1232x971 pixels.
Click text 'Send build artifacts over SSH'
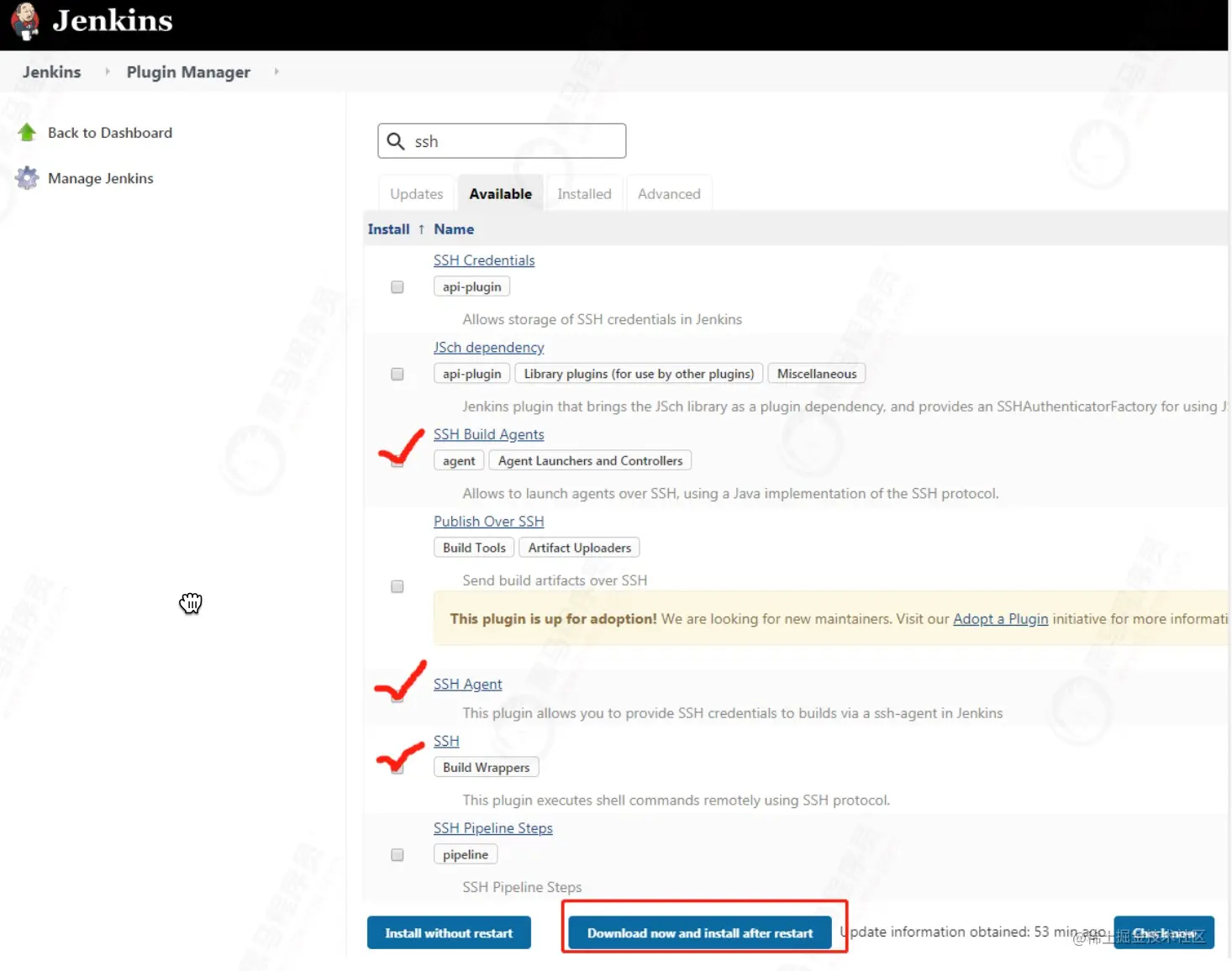[555, 580]
